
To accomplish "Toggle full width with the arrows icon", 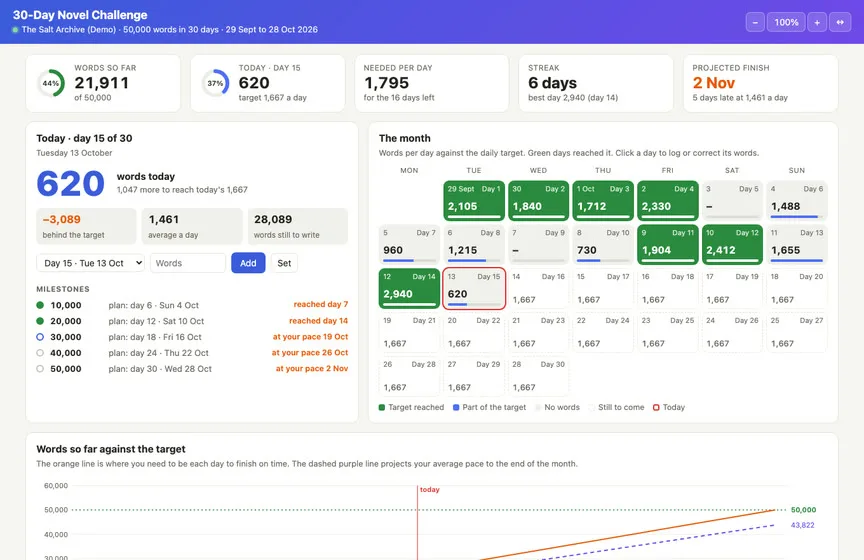I will pos(840,23).
